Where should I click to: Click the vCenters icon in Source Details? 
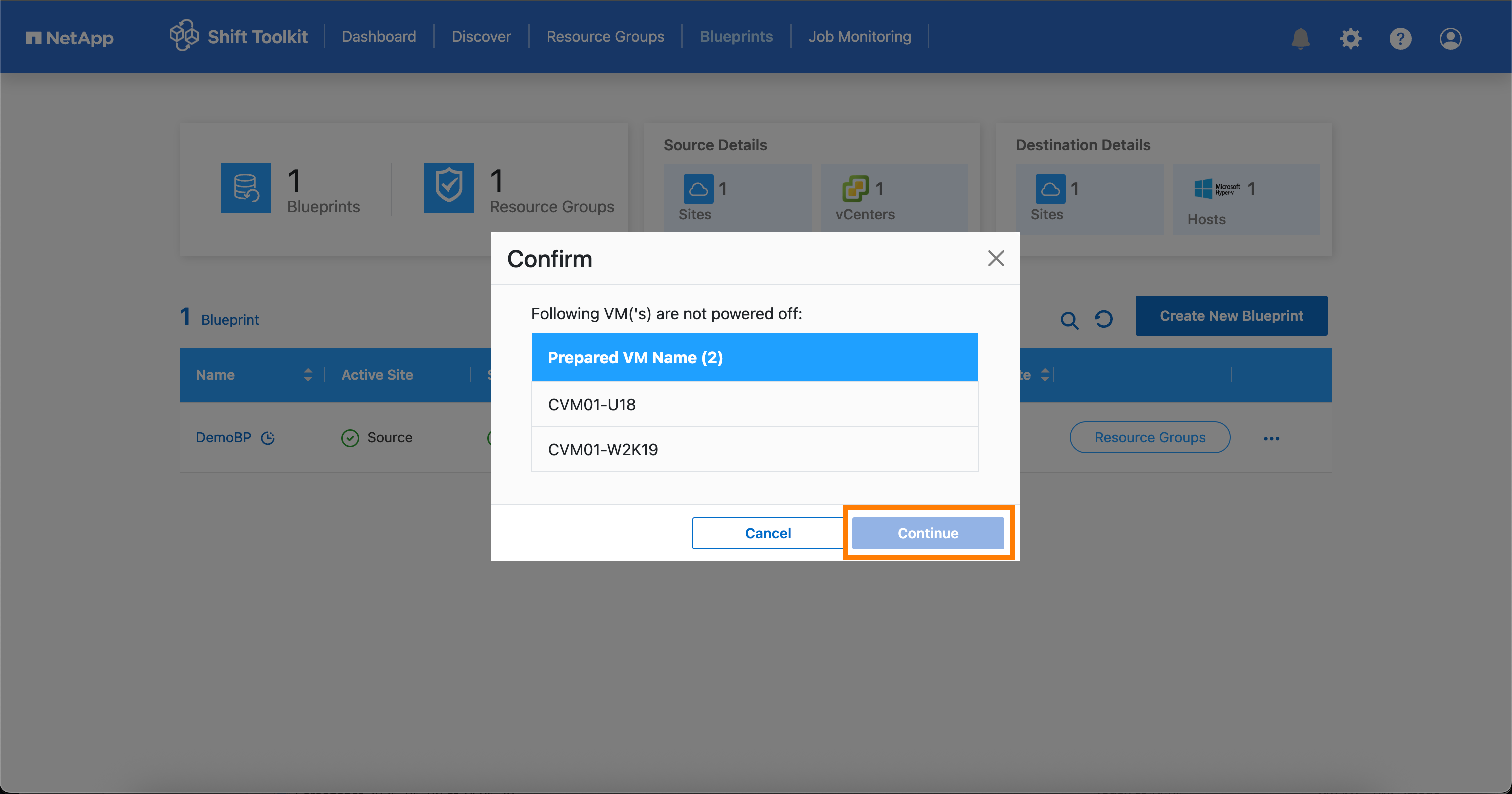[855, 189]
